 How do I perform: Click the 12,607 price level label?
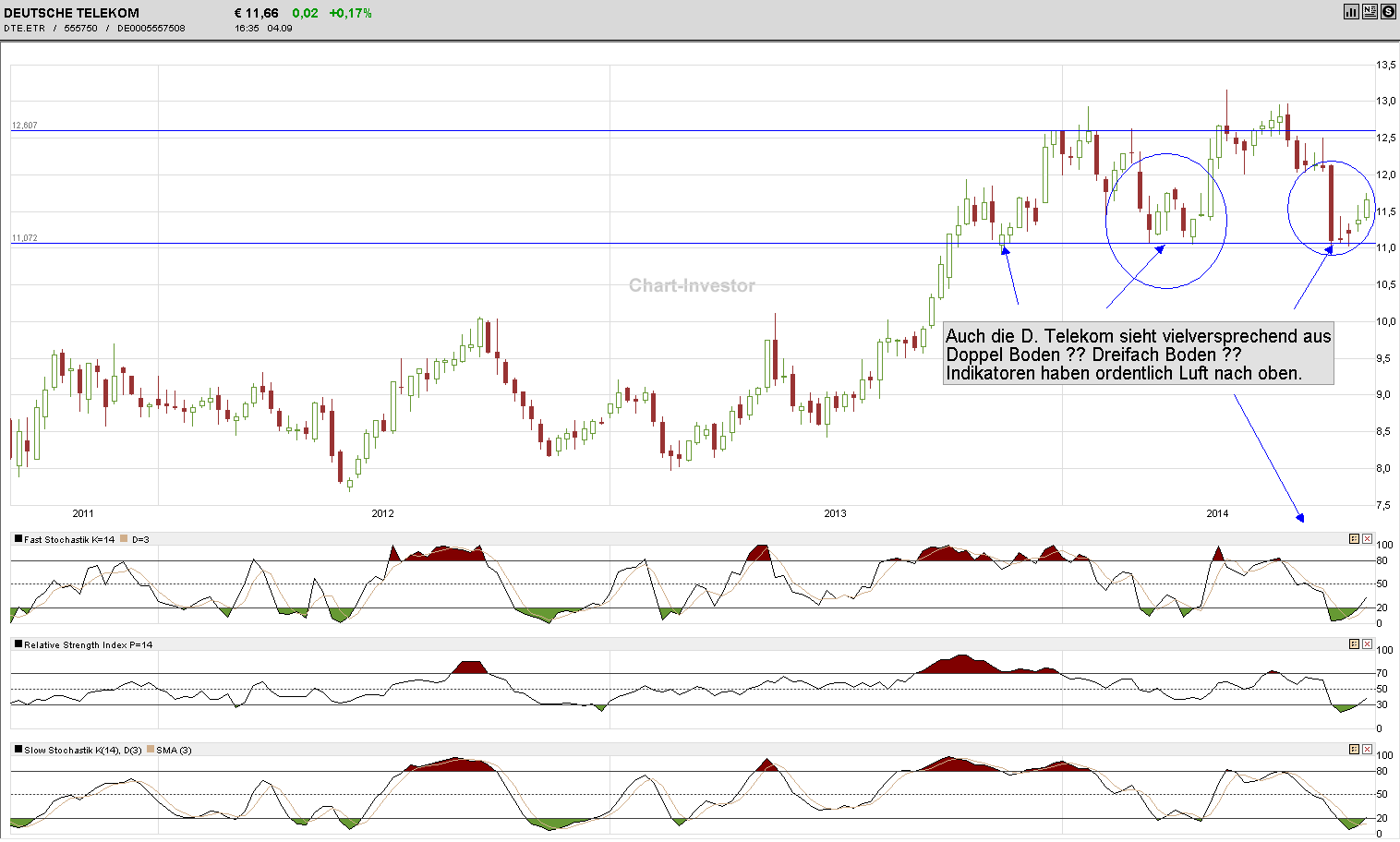point(25,123)
